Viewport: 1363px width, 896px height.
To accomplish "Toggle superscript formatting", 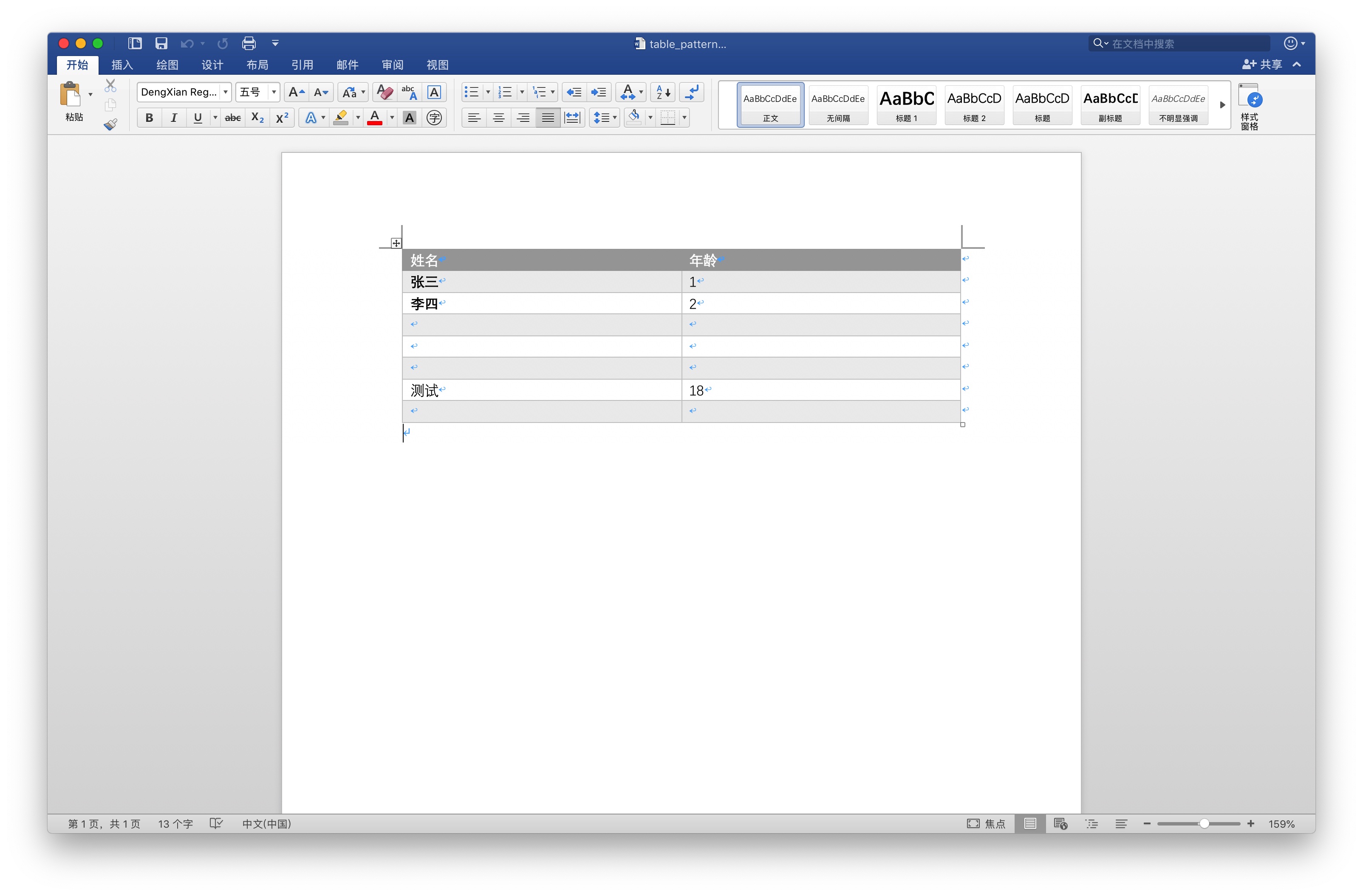I will pyautogui.click(x=283, y=118).
